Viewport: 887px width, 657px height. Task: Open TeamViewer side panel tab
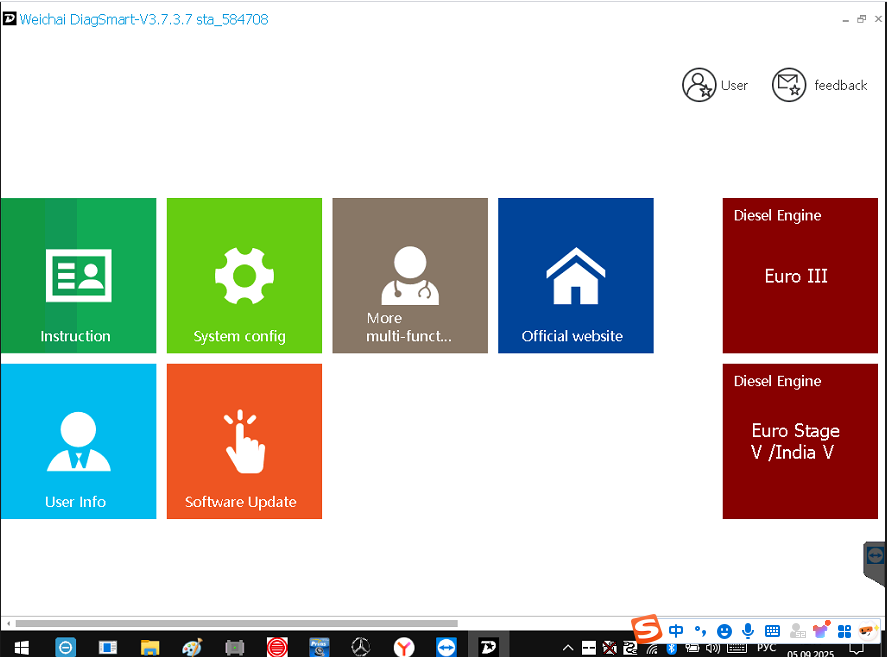point(875,562)
